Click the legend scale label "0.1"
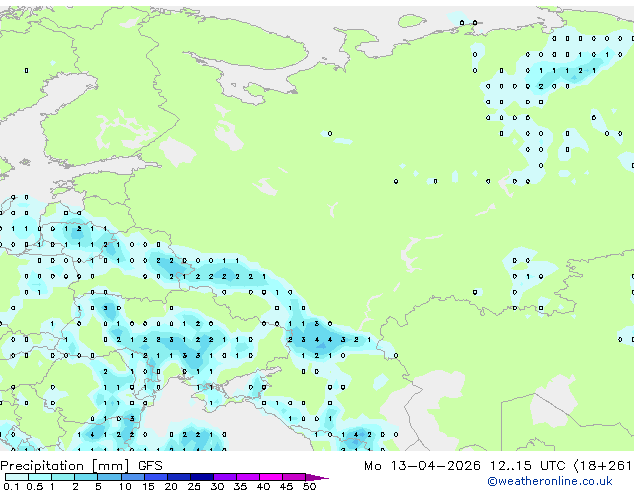The width and height of the screenshot is (634, 490). (11, 486)
